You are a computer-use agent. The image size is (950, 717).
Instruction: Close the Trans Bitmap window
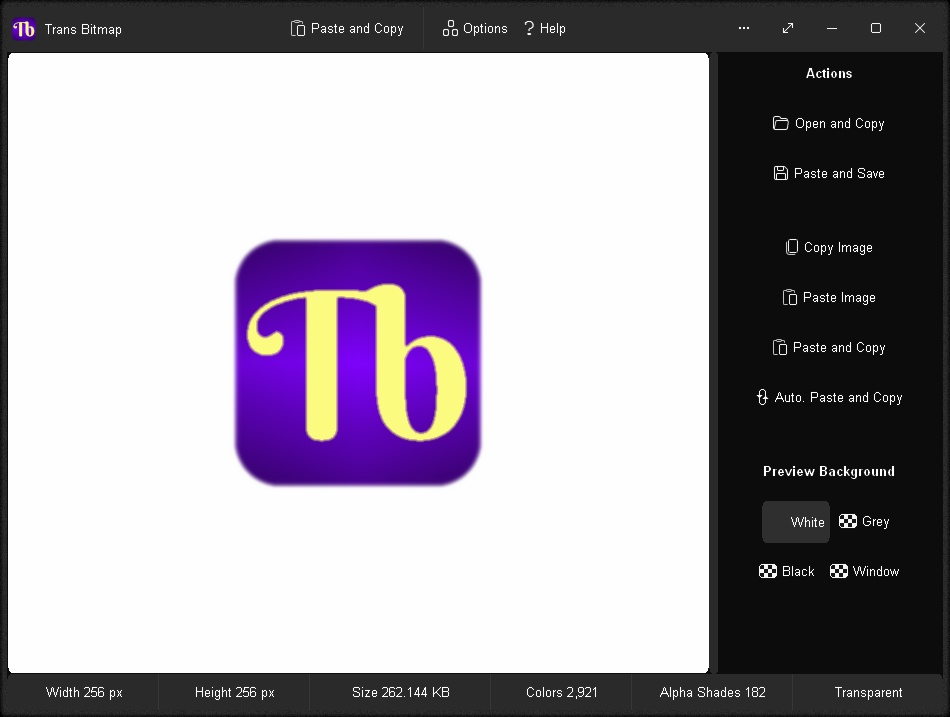click(920, 28)
